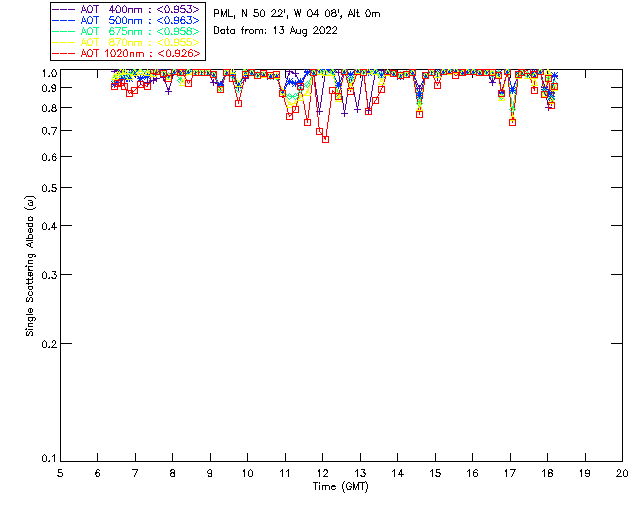Click y-axis tick label 0.2
Screen dimensions: 640x512
tap(49, 344)
